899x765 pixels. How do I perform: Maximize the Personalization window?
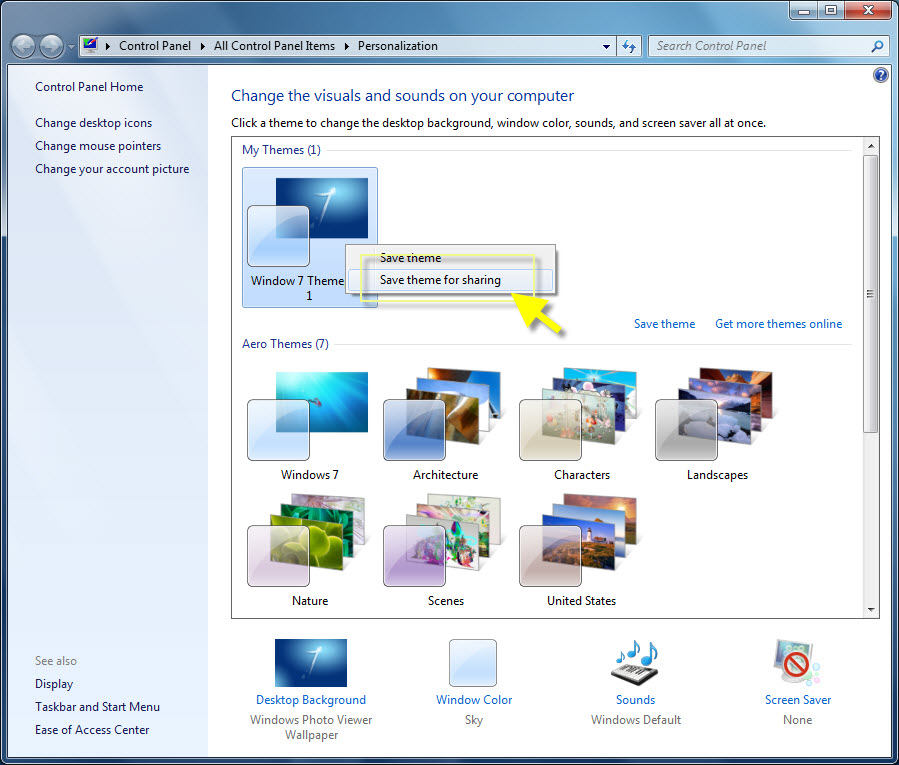click(x=831, y=10)
